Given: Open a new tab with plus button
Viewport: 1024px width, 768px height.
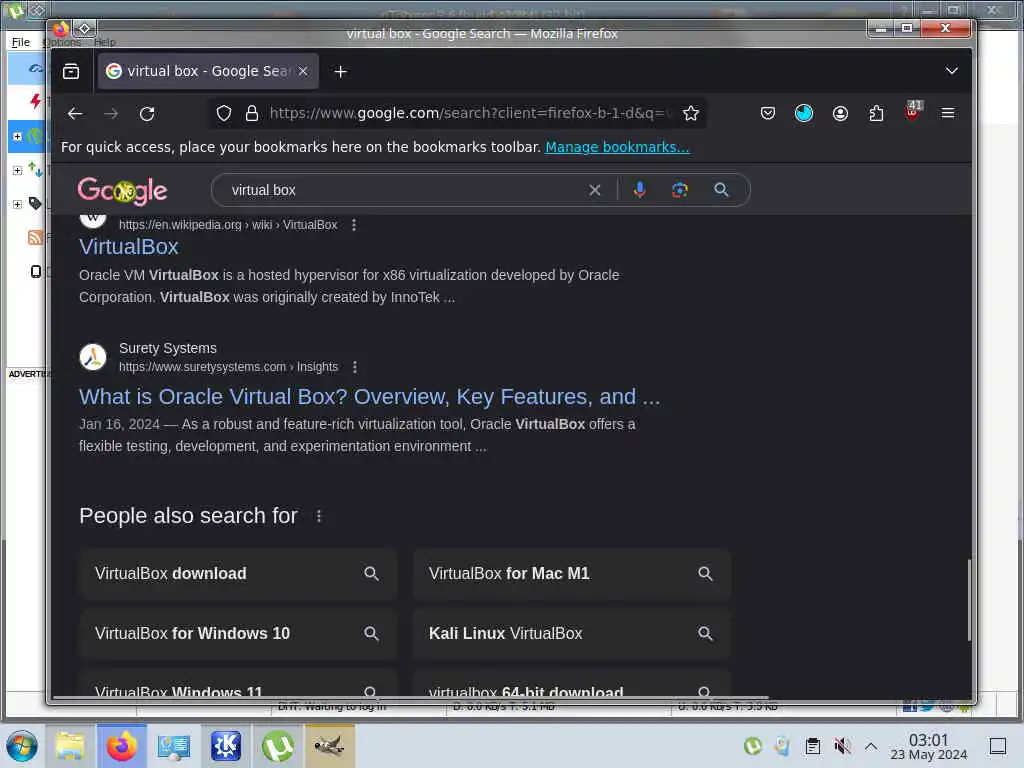Looking at the screenshot, I should pyautogui.click(x=340, y=72).
